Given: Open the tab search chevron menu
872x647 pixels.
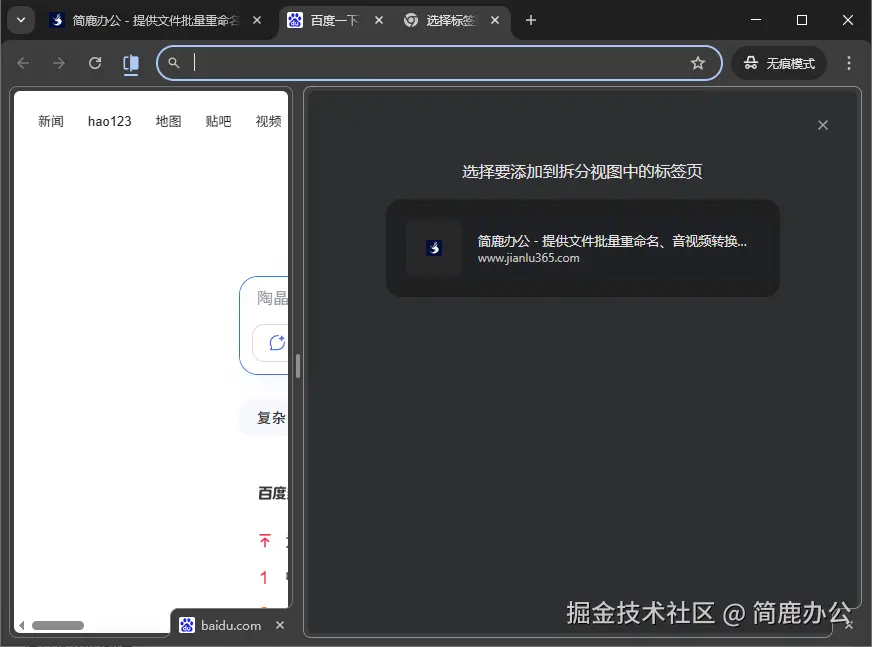Looking at the screenshot, I should (20, 20).
